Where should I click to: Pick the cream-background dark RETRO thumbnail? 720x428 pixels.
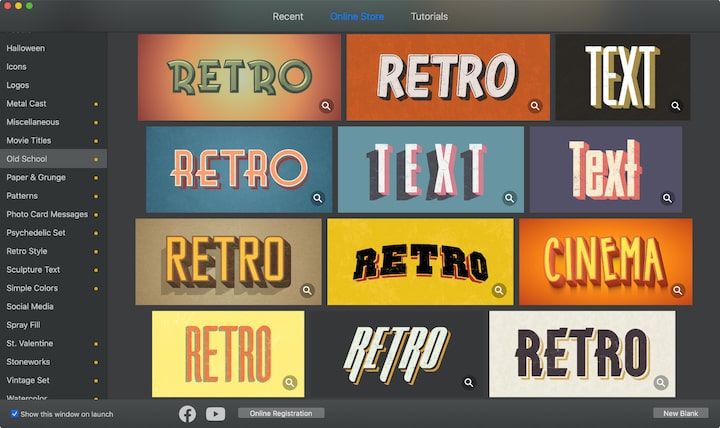[x=582, y=354]
